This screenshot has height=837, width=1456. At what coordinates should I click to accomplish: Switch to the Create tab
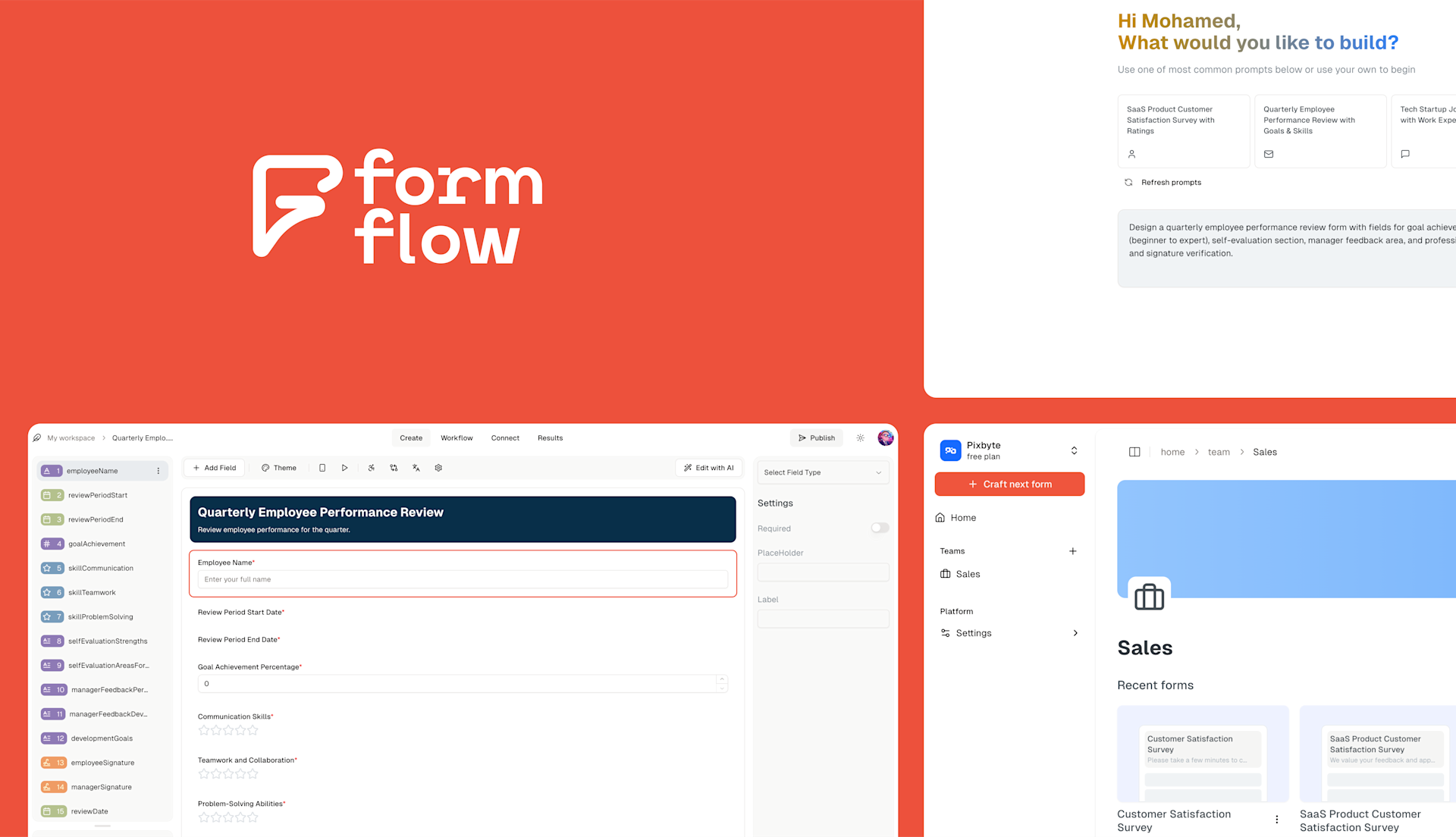pos(411,437)
